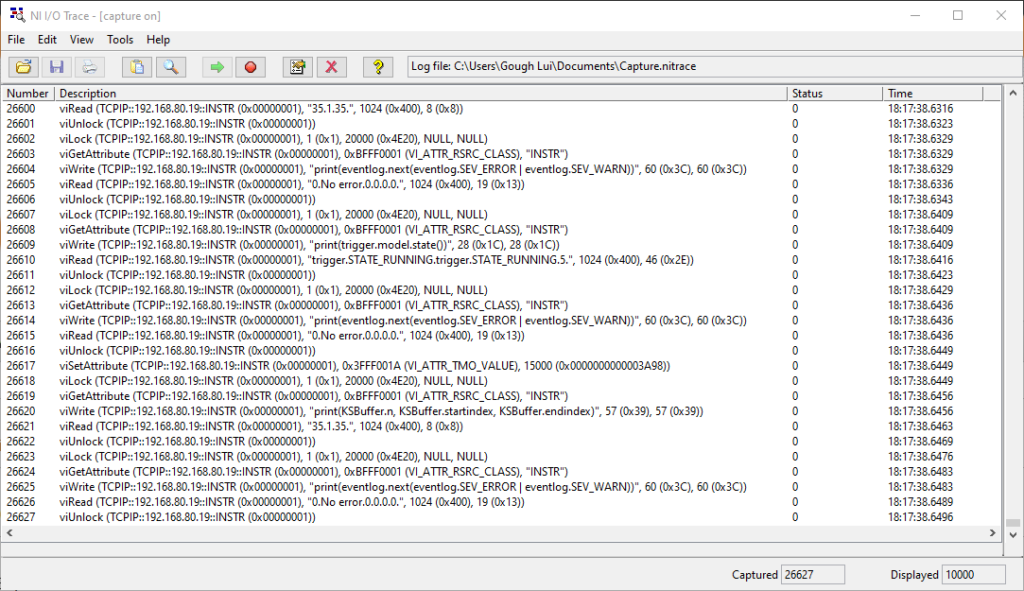
Task: Select row 26604 viWrite eventlog.next entry
Action: coord(502,169)
